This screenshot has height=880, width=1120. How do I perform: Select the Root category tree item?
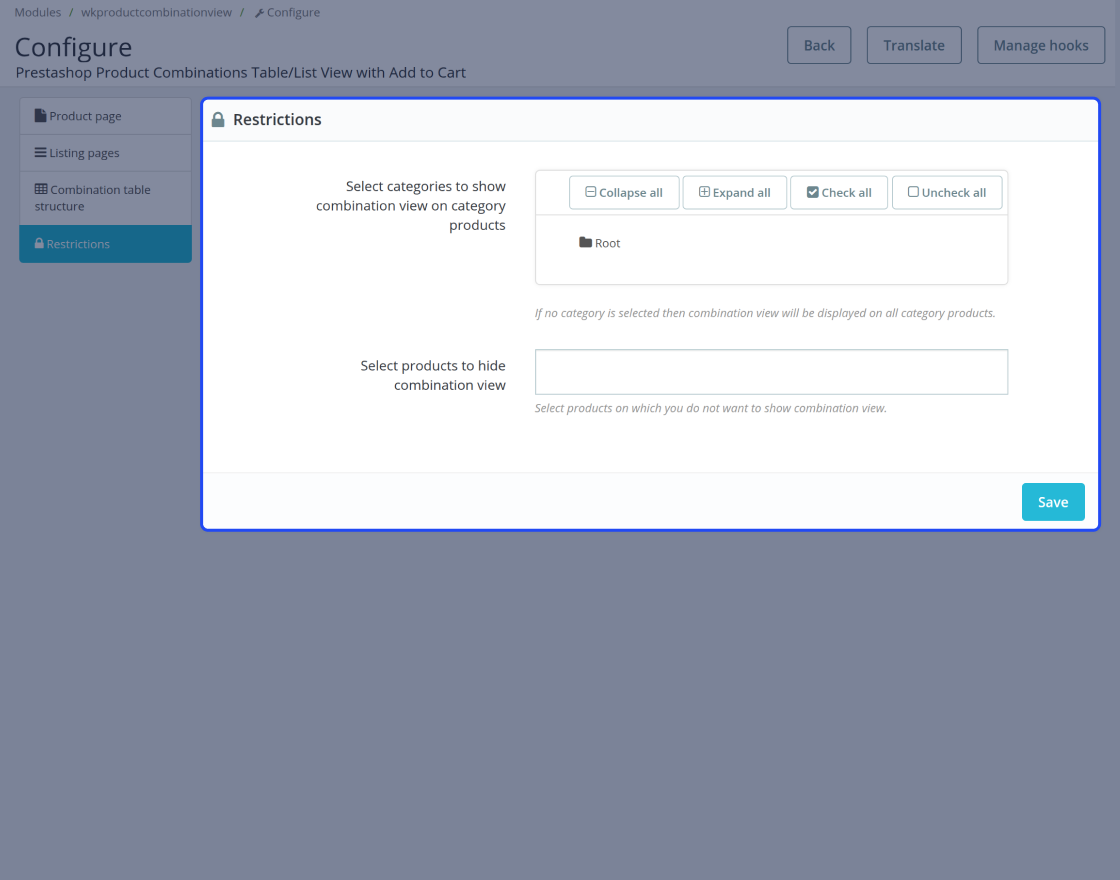[x=607, y=243]
